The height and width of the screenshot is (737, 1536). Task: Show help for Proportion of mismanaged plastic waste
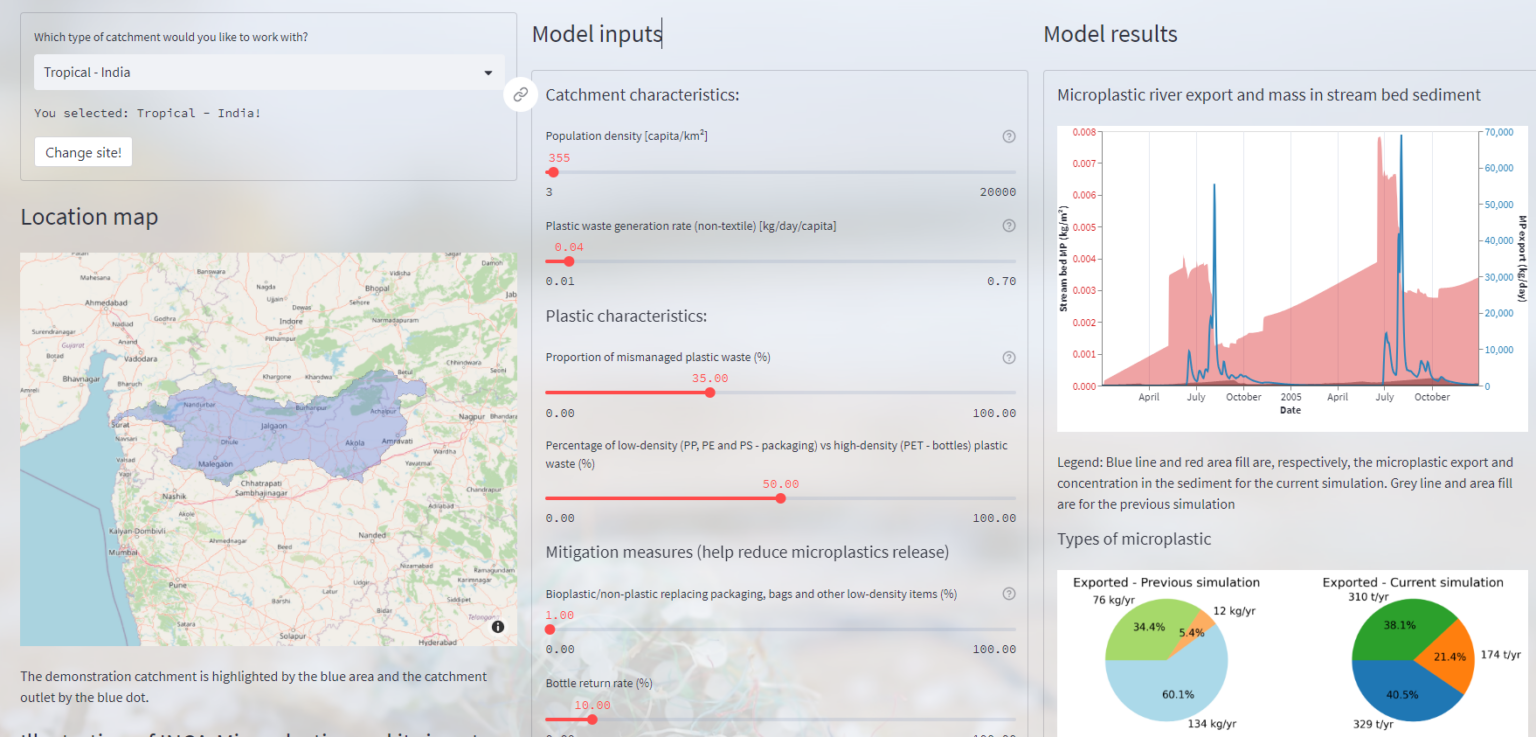tap(1009, 357)
